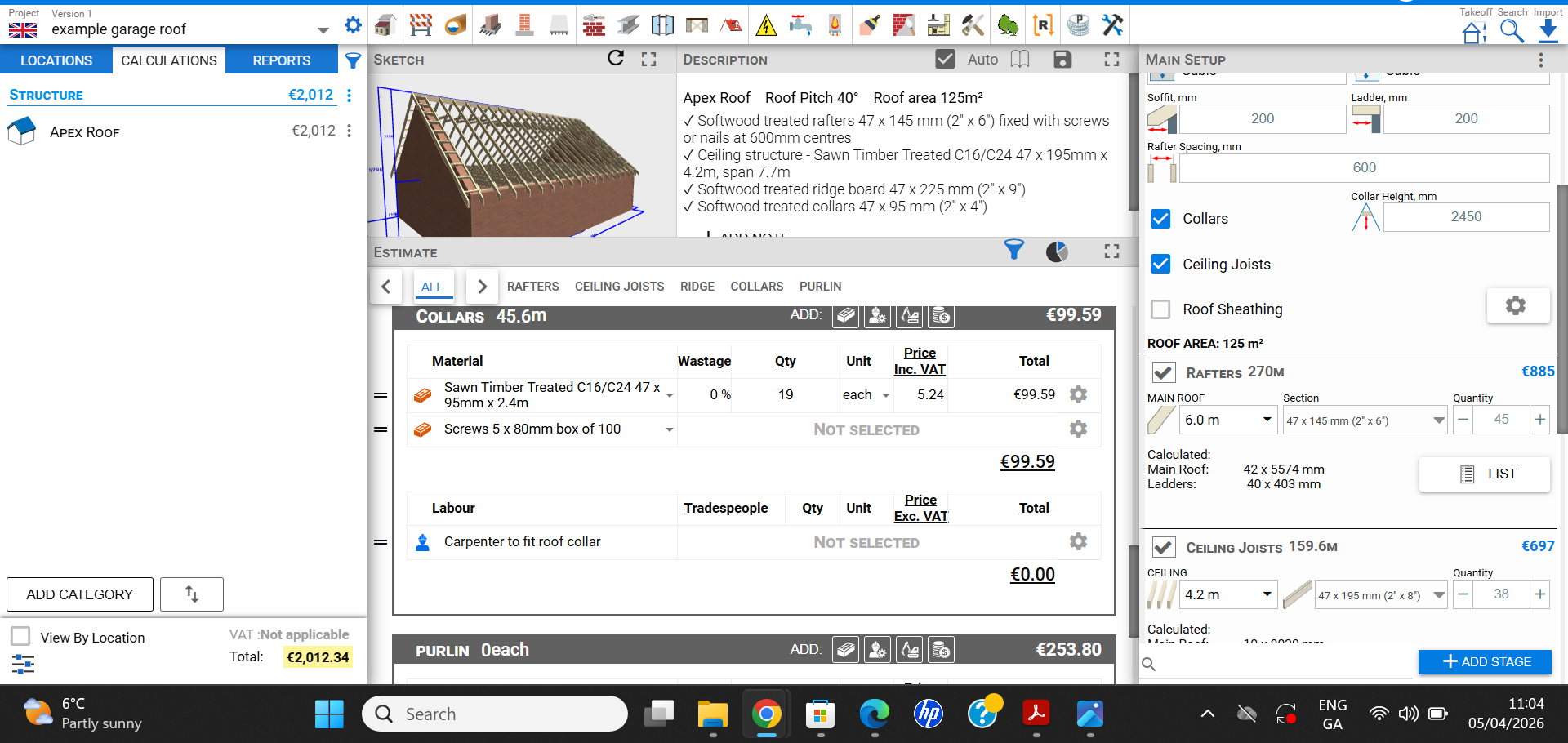Open the CEILING JOISTS estimate tab
Image resolution: width=1568 pixels, height=743 pixels.
(x=618, y=286)
